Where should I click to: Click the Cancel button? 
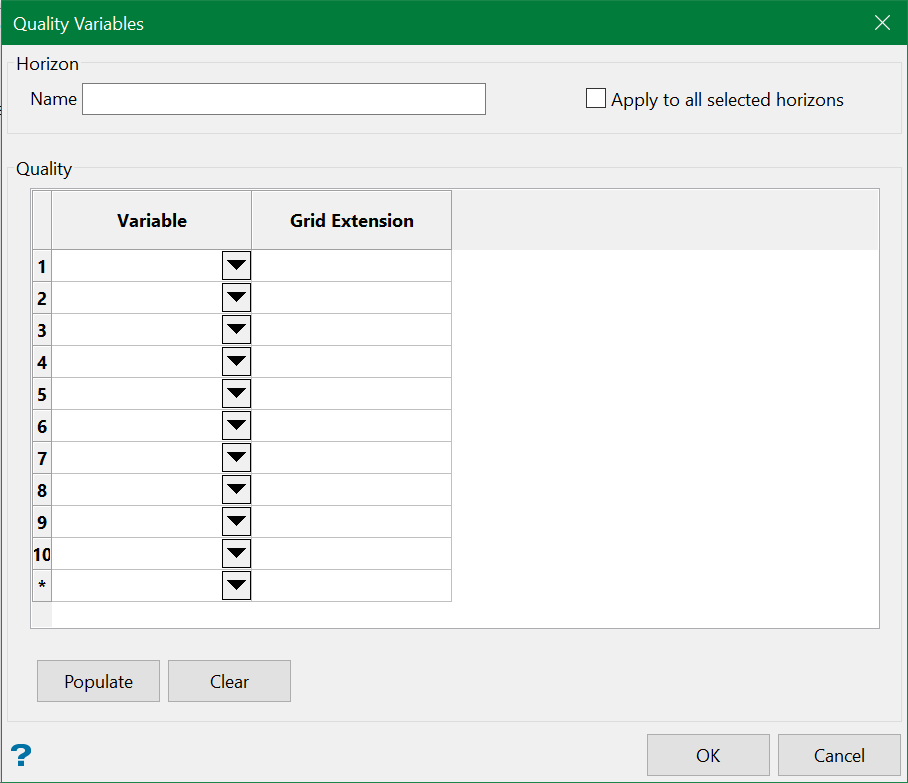click(838, 755)
